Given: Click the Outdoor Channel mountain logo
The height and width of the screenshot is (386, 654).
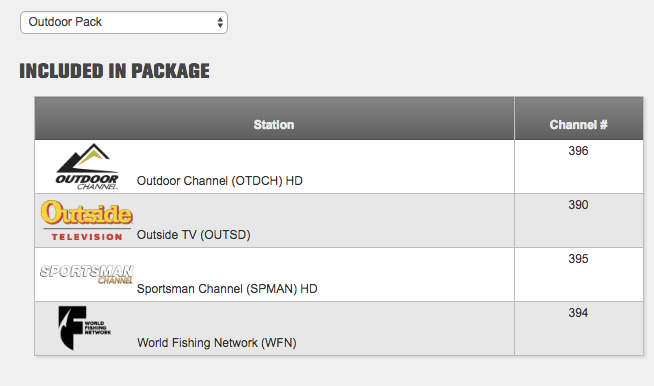Looking at the screenshot, I should coord(87,167).
